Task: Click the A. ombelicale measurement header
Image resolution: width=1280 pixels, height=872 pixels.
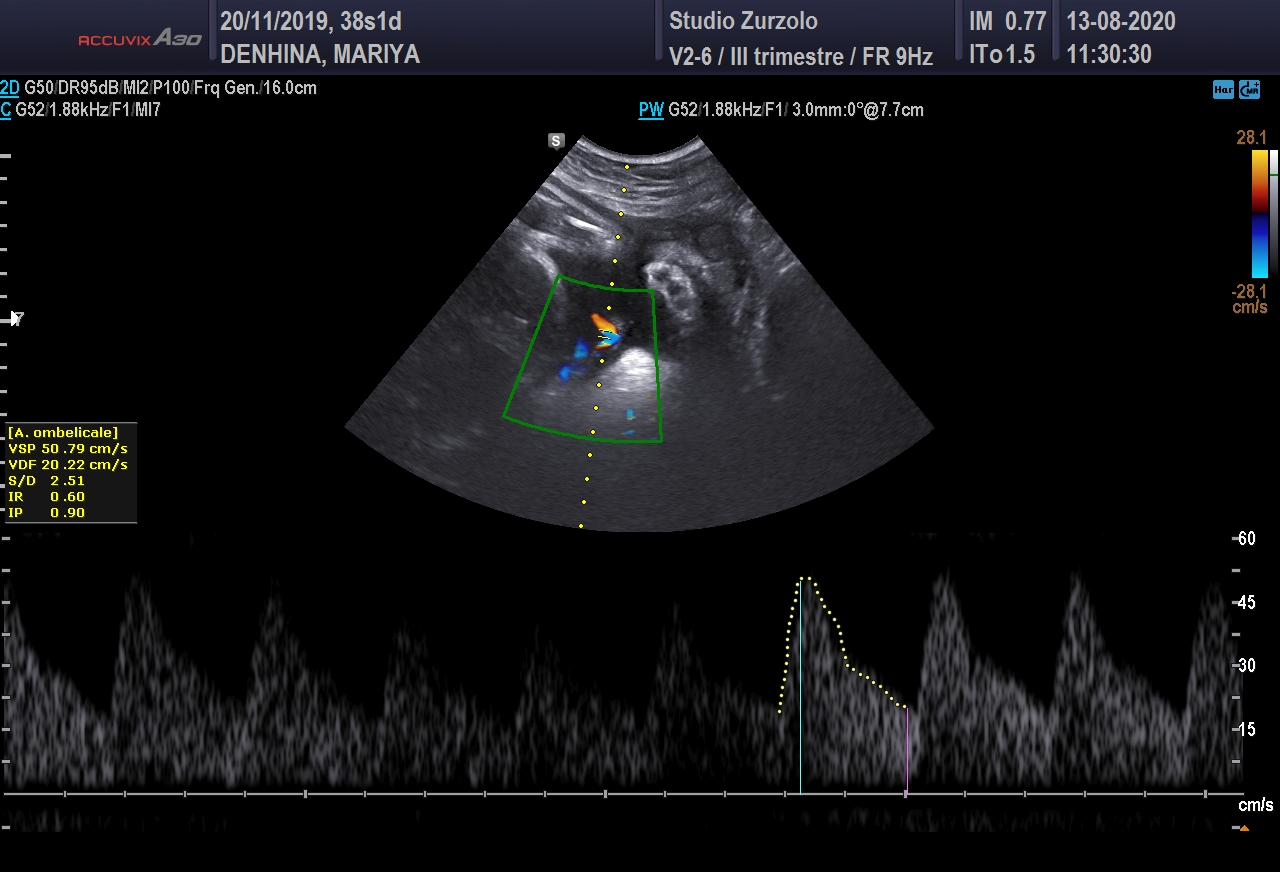Action: click(63, 433)
